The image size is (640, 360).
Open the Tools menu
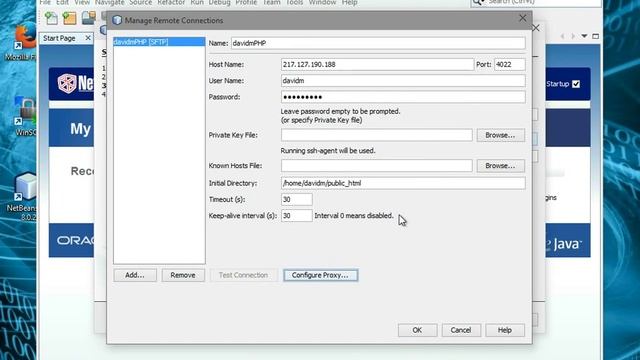294,2
